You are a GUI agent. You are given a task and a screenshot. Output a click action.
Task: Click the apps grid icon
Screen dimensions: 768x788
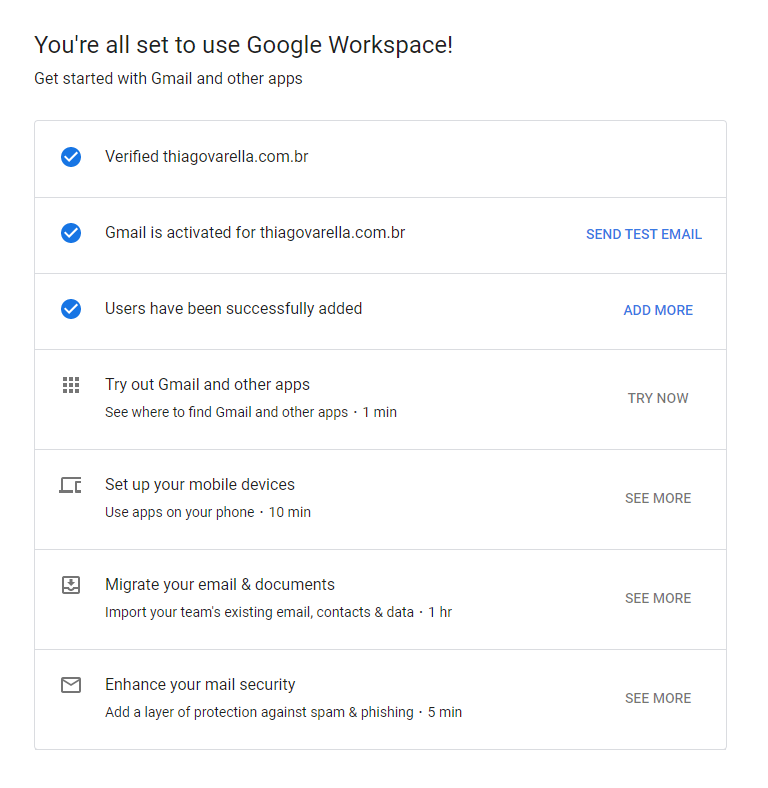coord(70,385)
